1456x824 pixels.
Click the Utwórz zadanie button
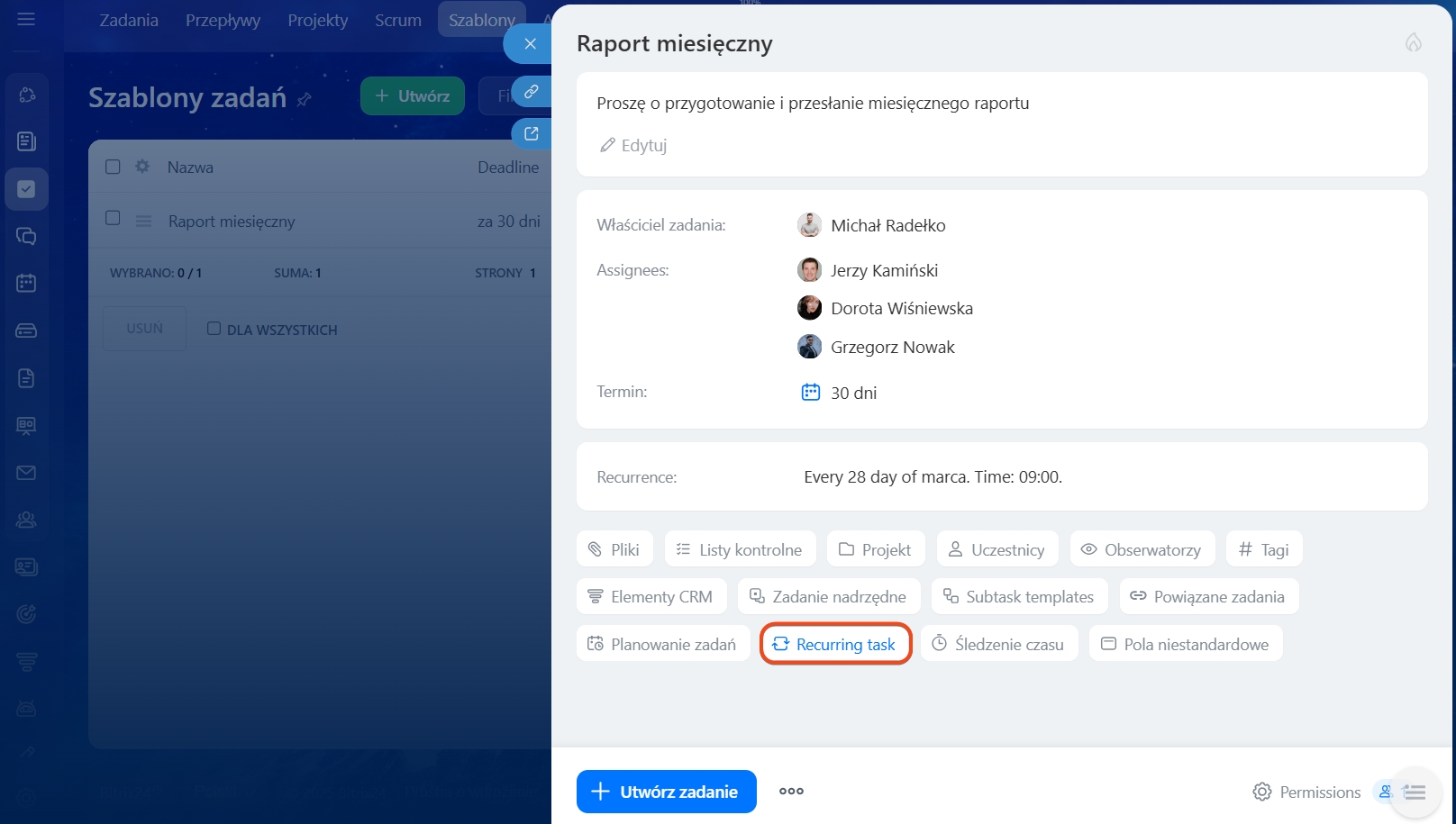666,792
